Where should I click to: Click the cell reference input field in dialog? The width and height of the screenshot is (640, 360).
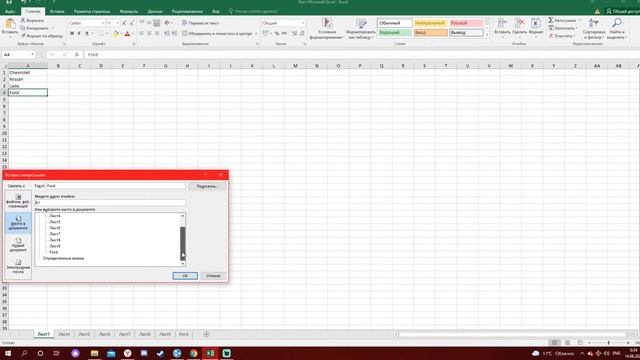click(110, 202)
